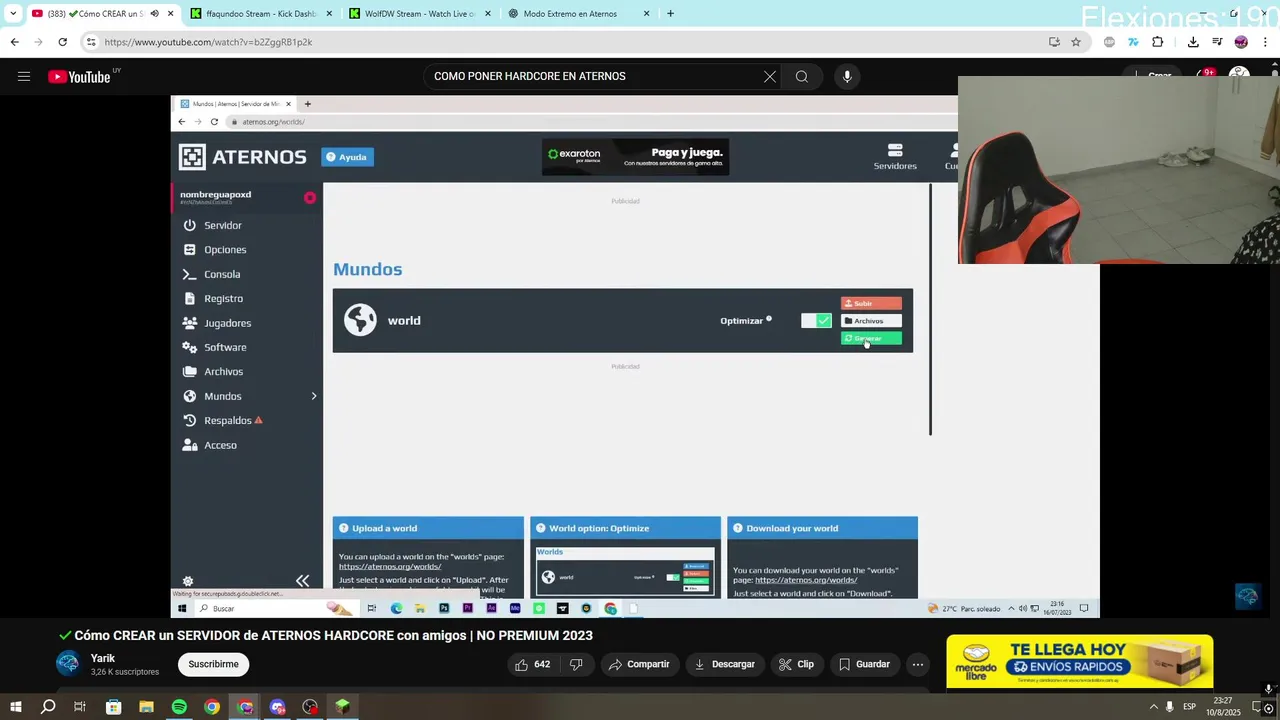Click the Mercado Libre ad banner
This screenshot has height=720, width=1280.
[x=1080, y=662]
